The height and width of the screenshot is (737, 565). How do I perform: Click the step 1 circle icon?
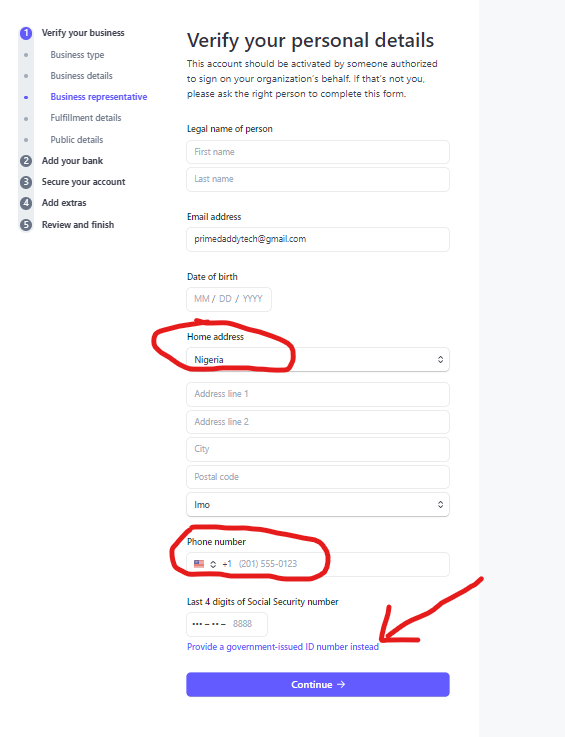[26, 33]
